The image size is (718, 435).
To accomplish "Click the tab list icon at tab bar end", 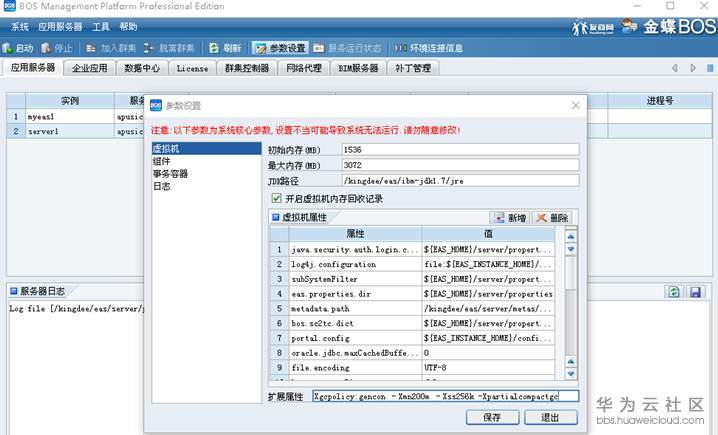I will point(710,68).
